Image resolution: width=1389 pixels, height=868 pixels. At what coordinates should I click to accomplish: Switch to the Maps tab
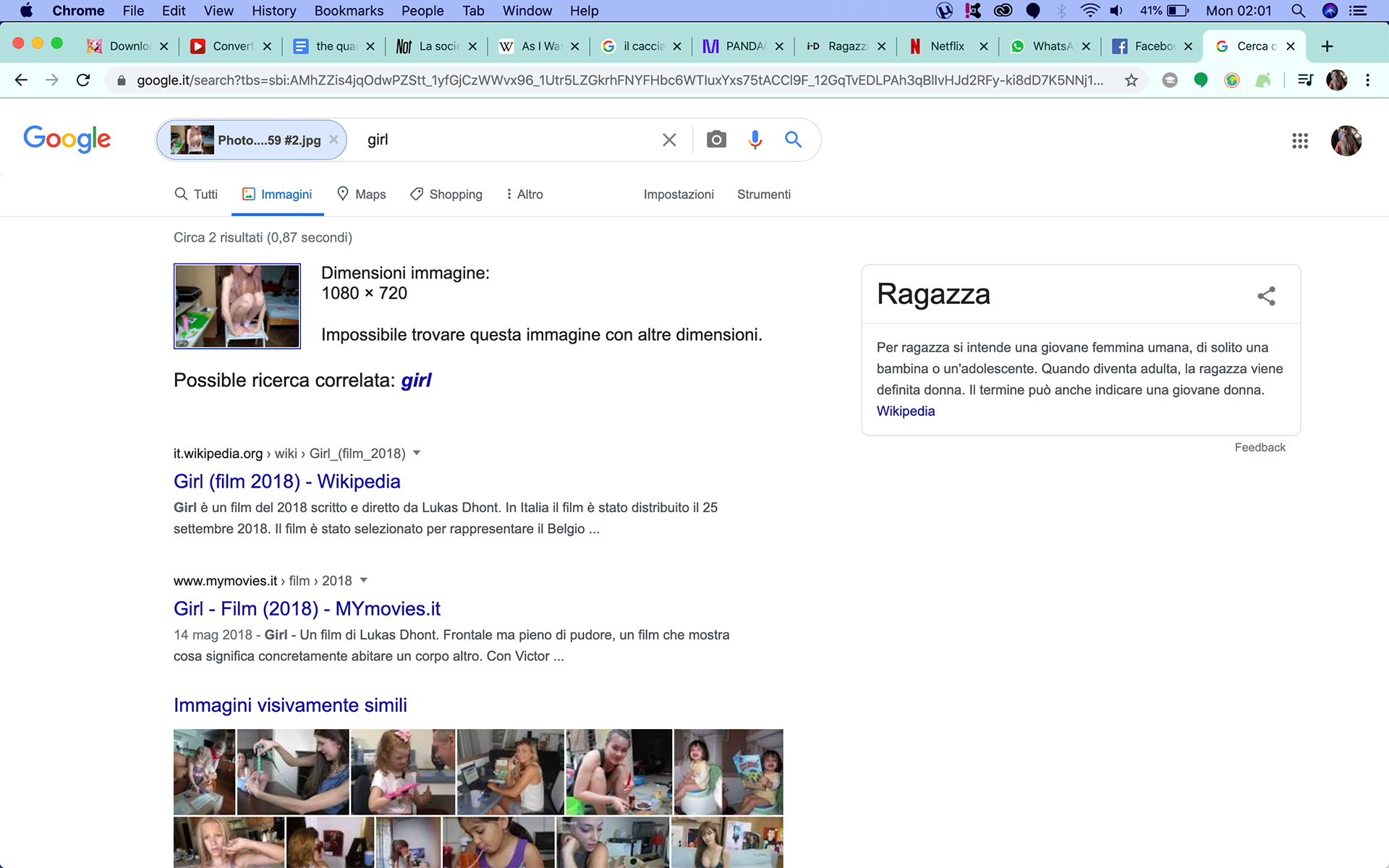point(362,195)
